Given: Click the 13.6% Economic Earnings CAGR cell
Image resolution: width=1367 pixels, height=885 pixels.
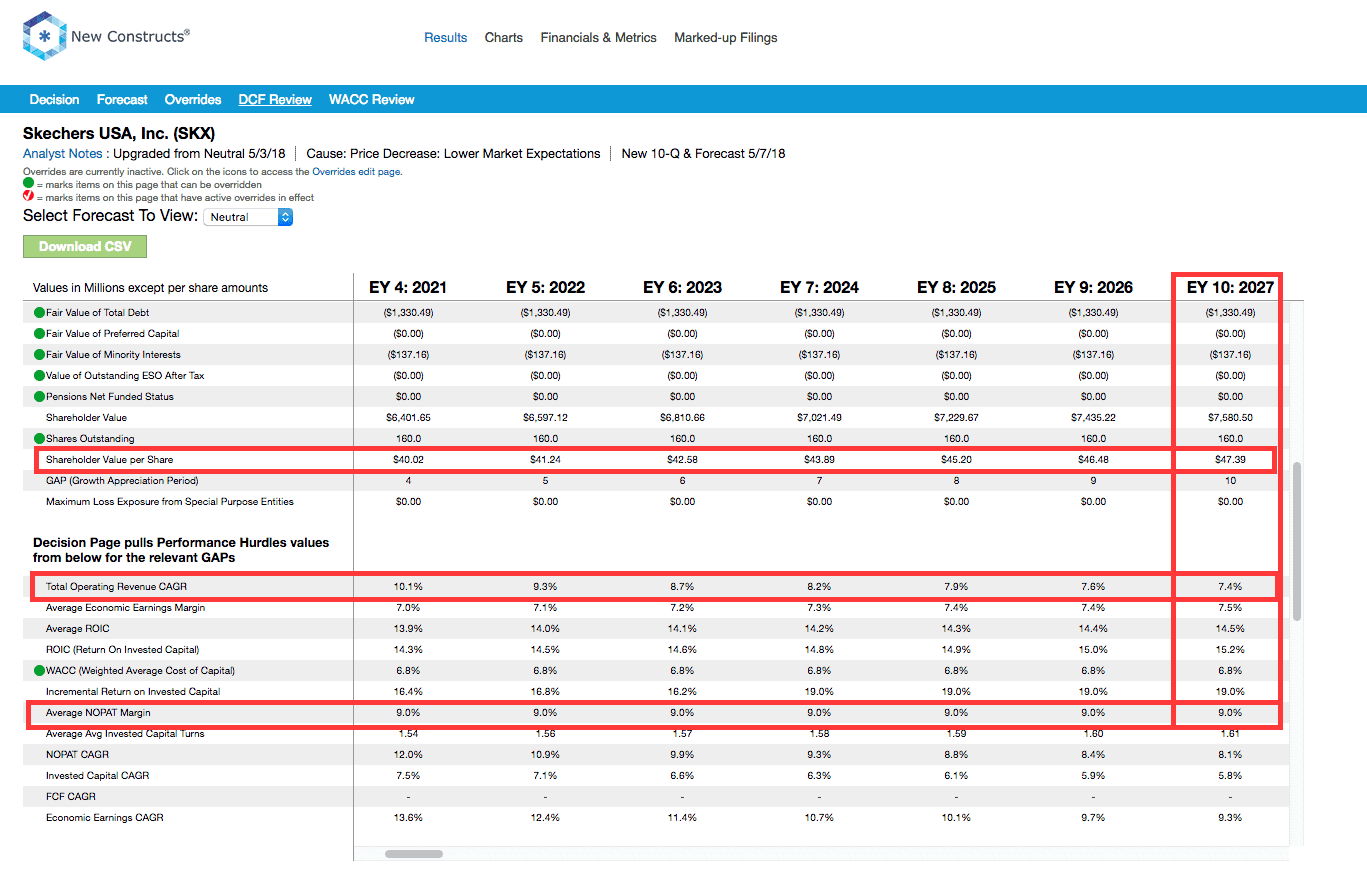Looking at the screenshot, I should pos(408,818).
